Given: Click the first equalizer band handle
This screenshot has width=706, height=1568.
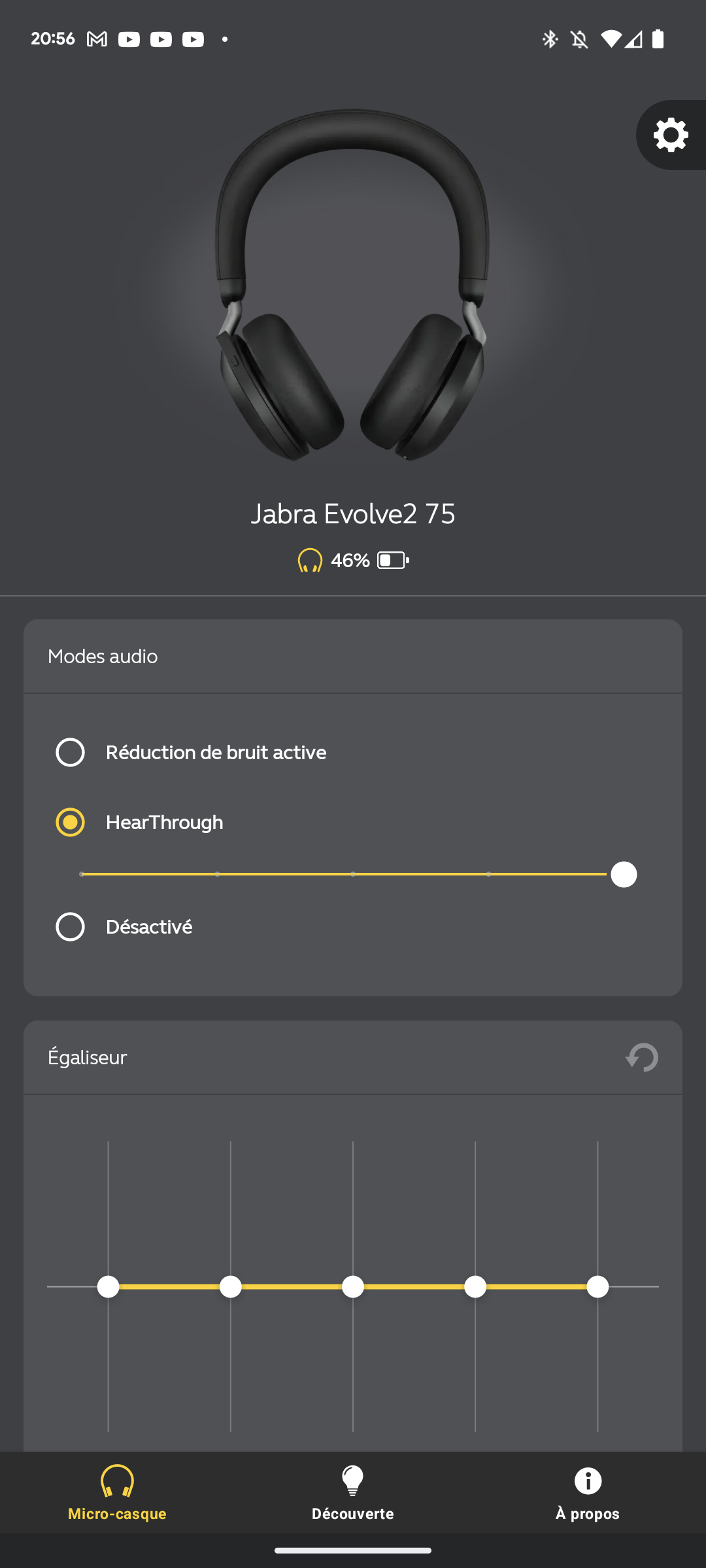Looking at the screenshot, I should coord(108,1286).
